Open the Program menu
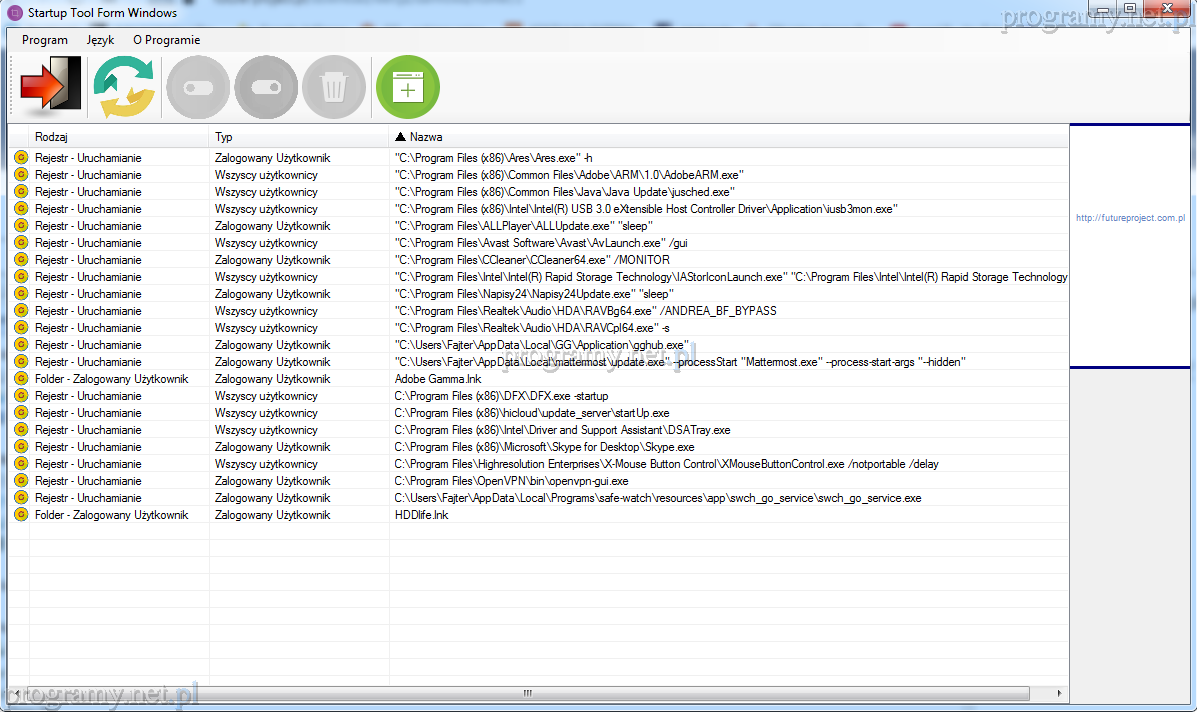The width and height of the screenshot is (1197, 712). 45,40
